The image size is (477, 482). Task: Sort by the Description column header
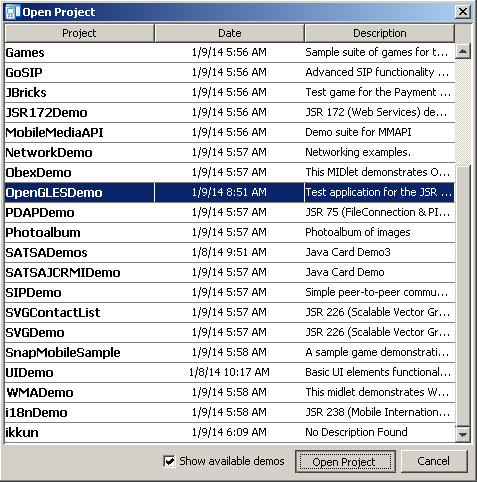pyautogui.click(x=380, y=33)
